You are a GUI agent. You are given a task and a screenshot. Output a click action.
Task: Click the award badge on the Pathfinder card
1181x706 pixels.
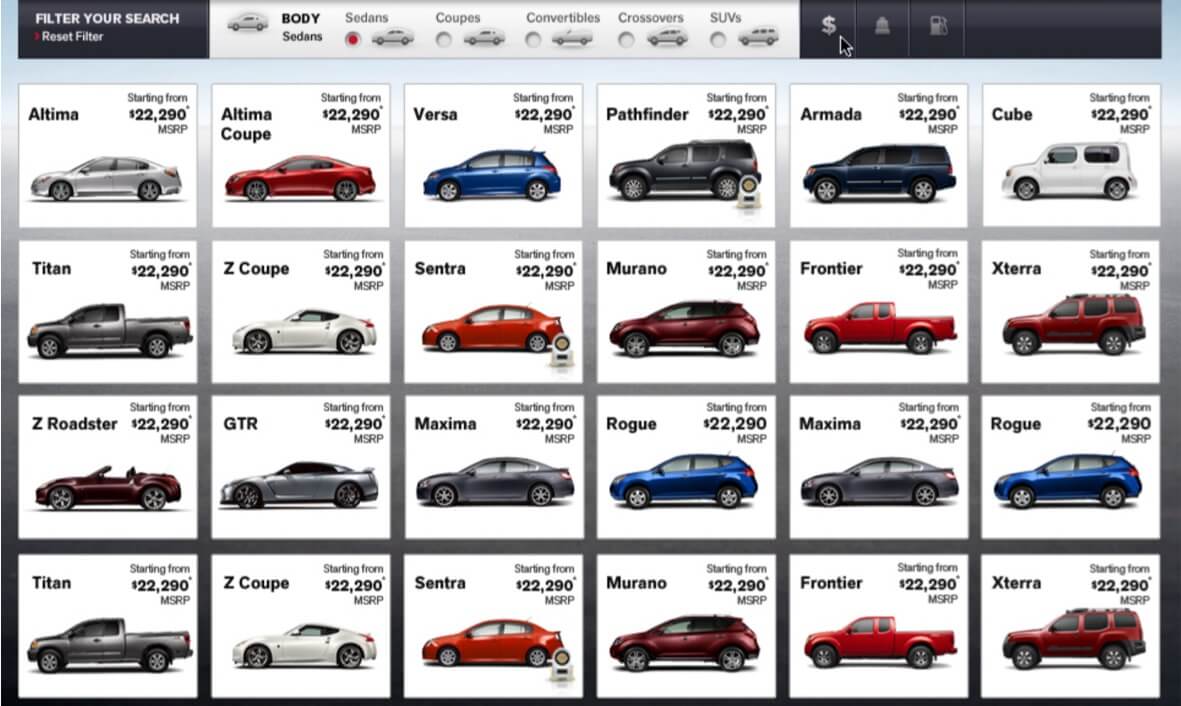748,191
